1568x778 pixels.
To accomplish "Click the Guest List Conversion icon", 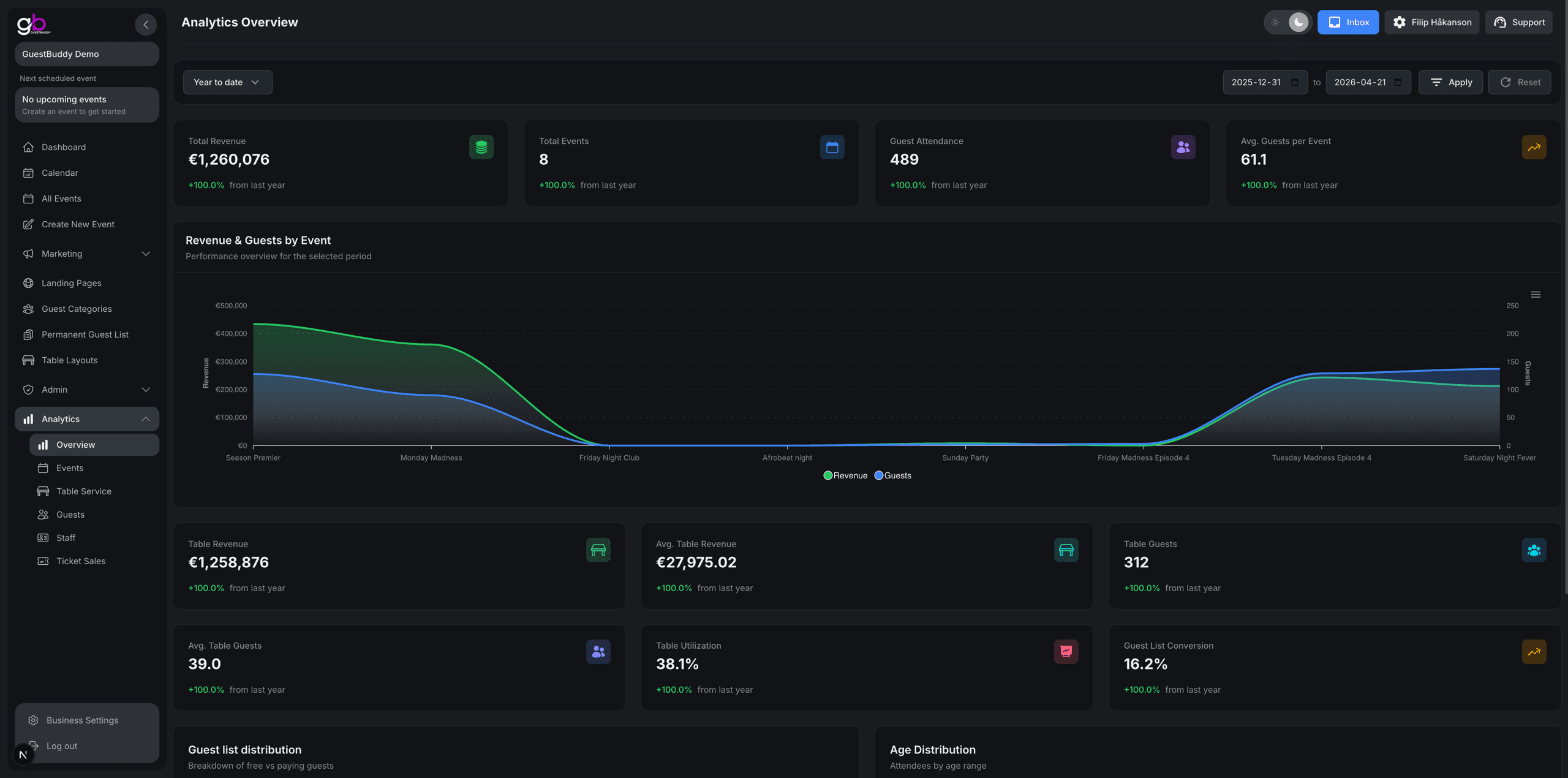I will coord(1534,652).
